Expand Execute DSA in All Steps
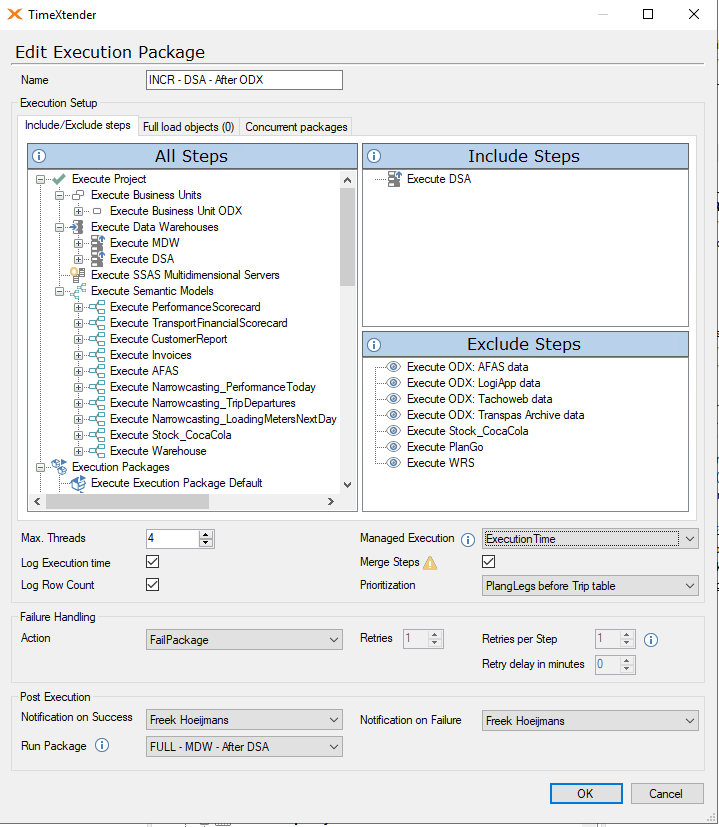Screen dimensions: 719x827 (79, 259)
